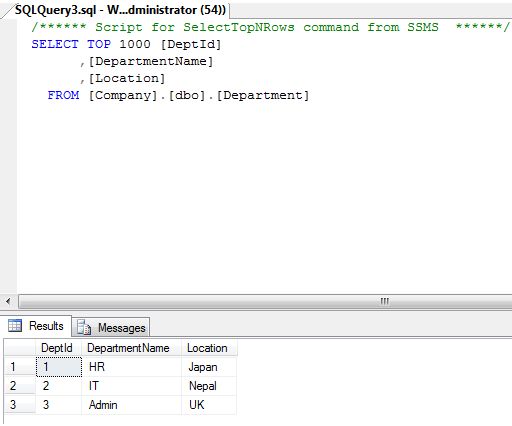This screenshot has width=512, height=426.
Task: Click the DeptId cell of IT row
Action: pyautogui.click(x=59, y=386)
